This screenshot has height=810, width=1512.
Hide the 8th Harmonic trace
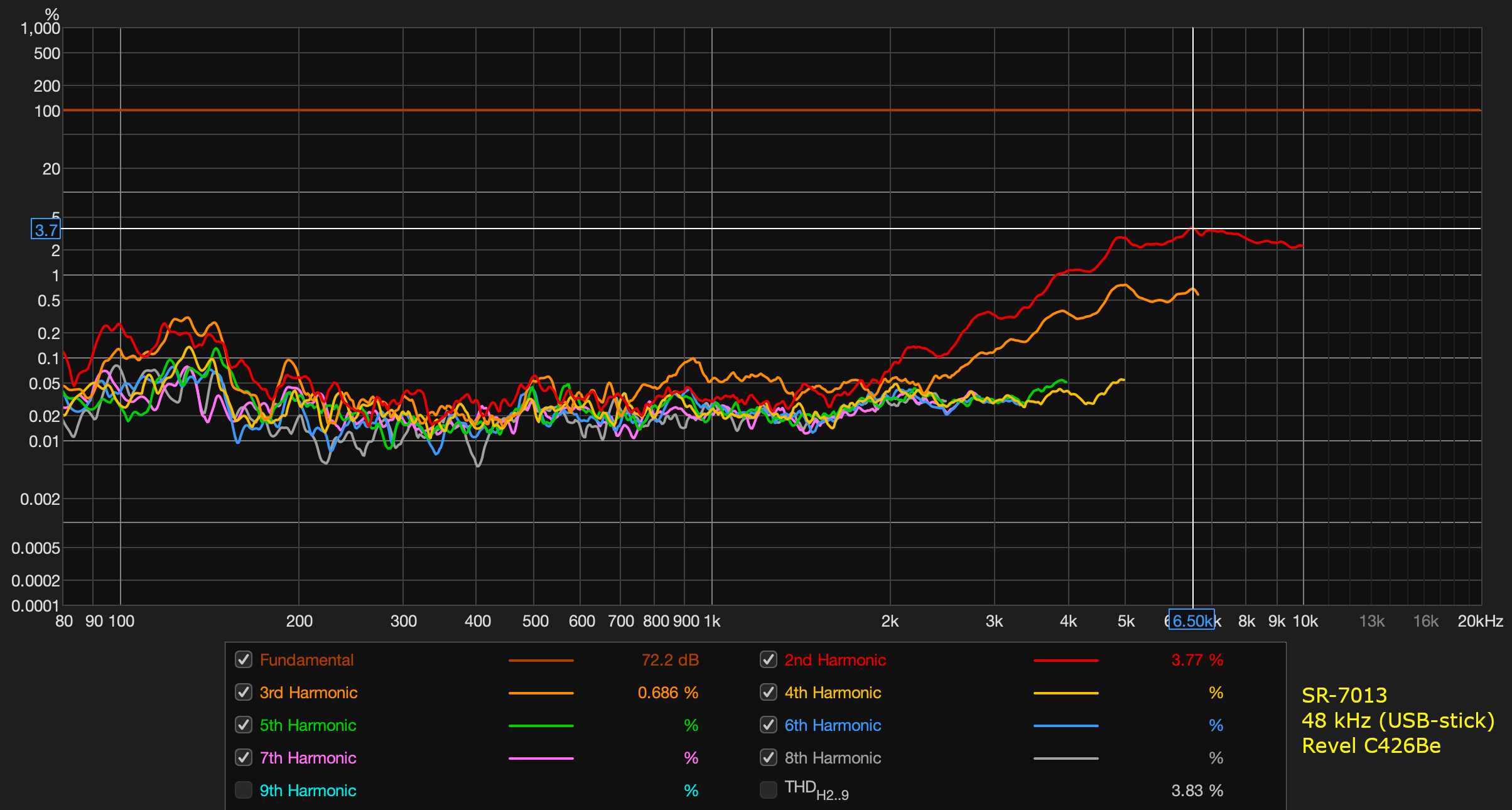click(769, 757)
